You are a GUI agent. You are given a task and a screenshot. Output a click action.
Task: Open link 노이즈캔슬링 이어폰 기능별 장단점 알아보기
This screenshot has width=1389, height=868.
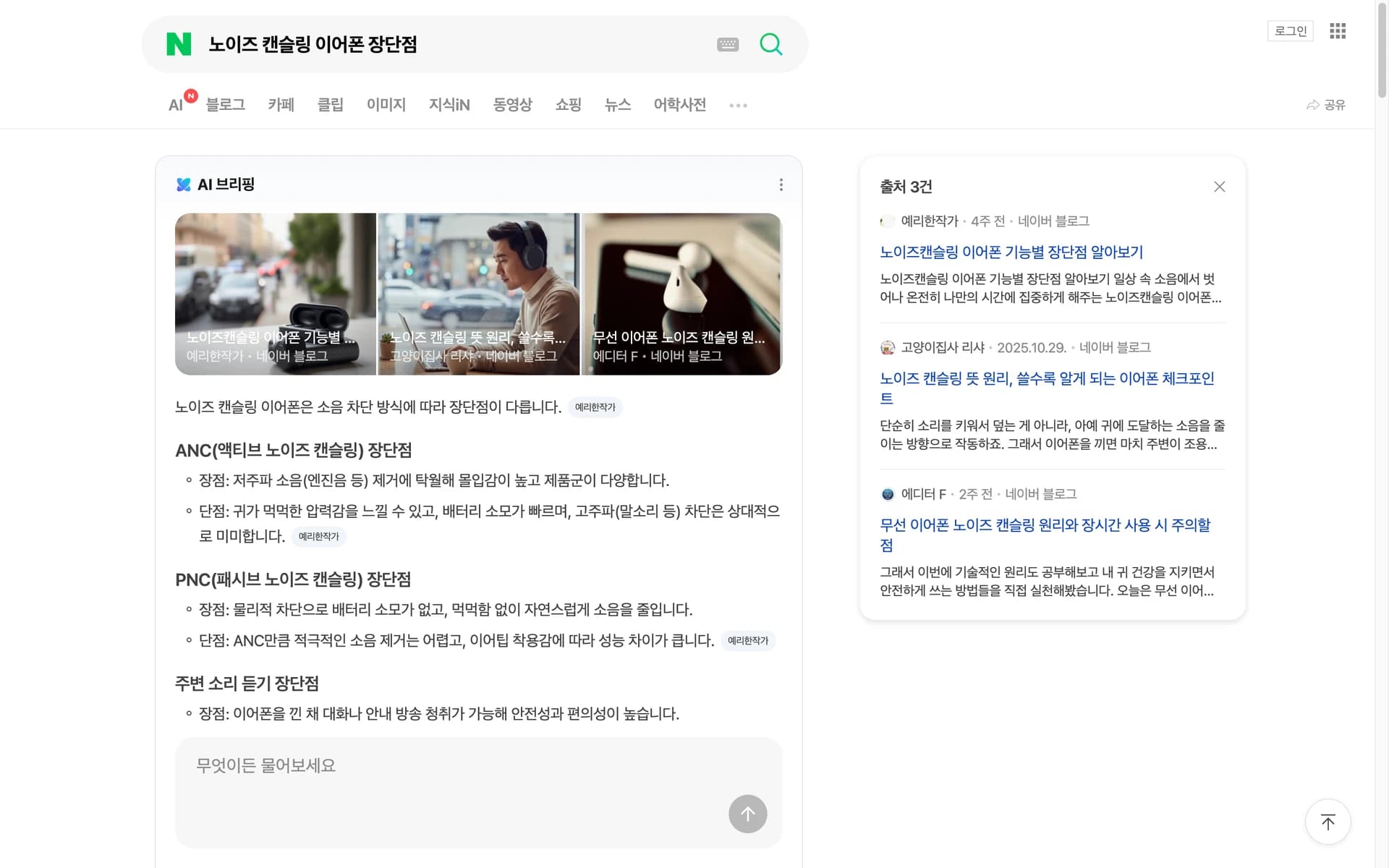pos(1011,252)
